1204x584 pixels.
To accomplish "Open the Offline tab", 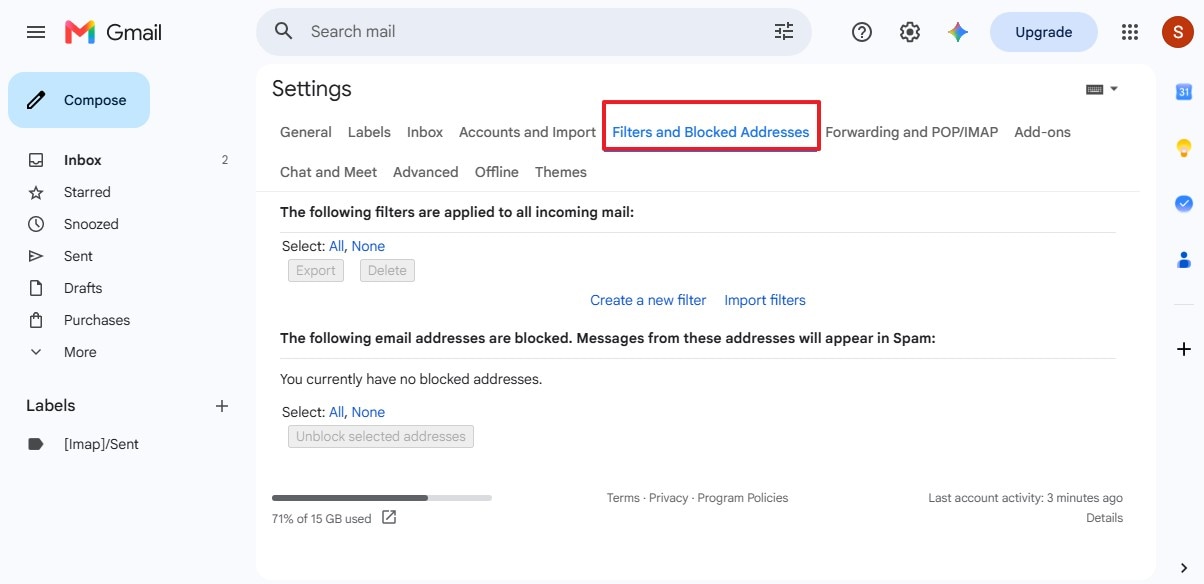I will coord(497,172).
